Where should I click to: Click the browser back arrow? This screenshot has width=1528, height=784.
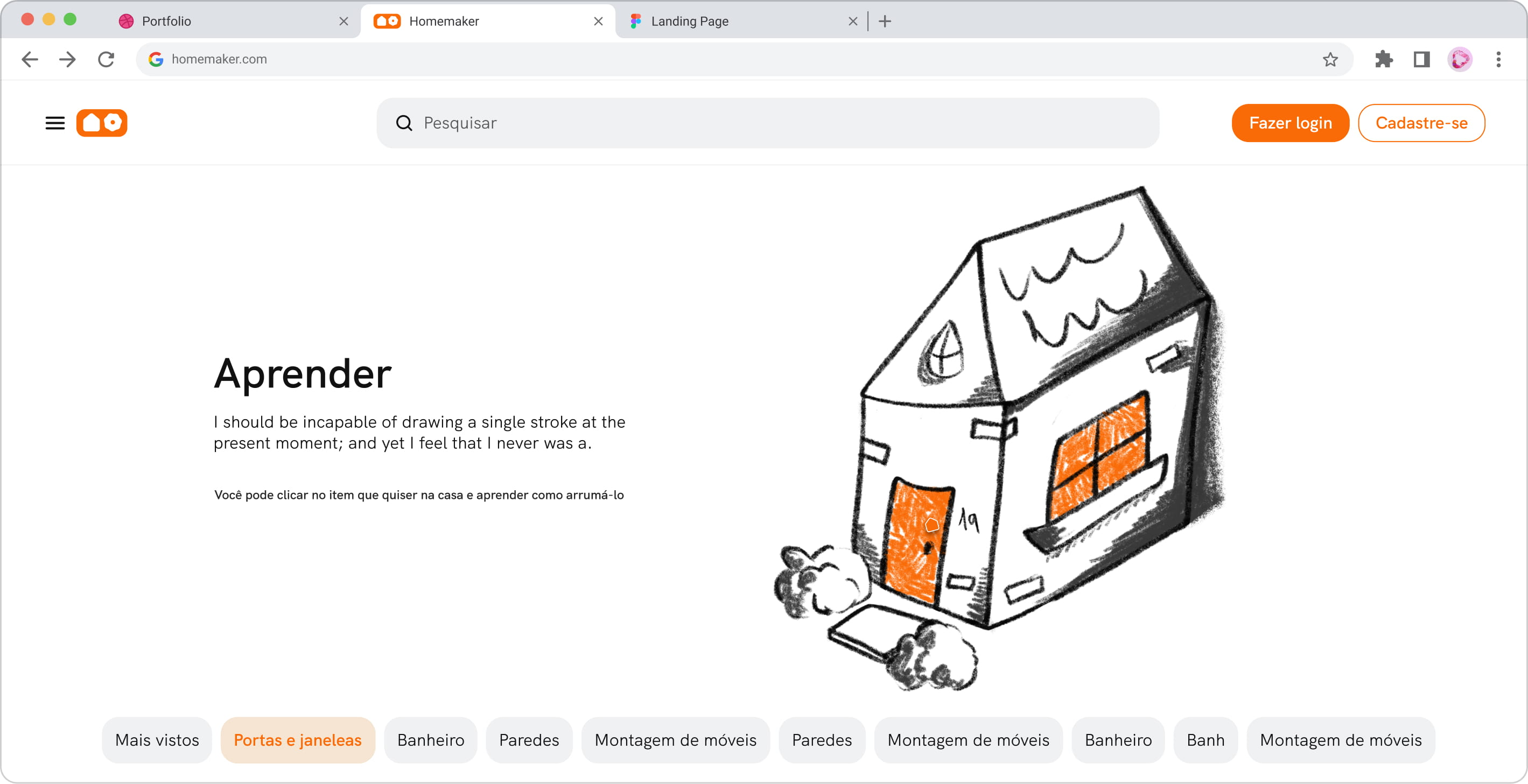pos(29,59)
